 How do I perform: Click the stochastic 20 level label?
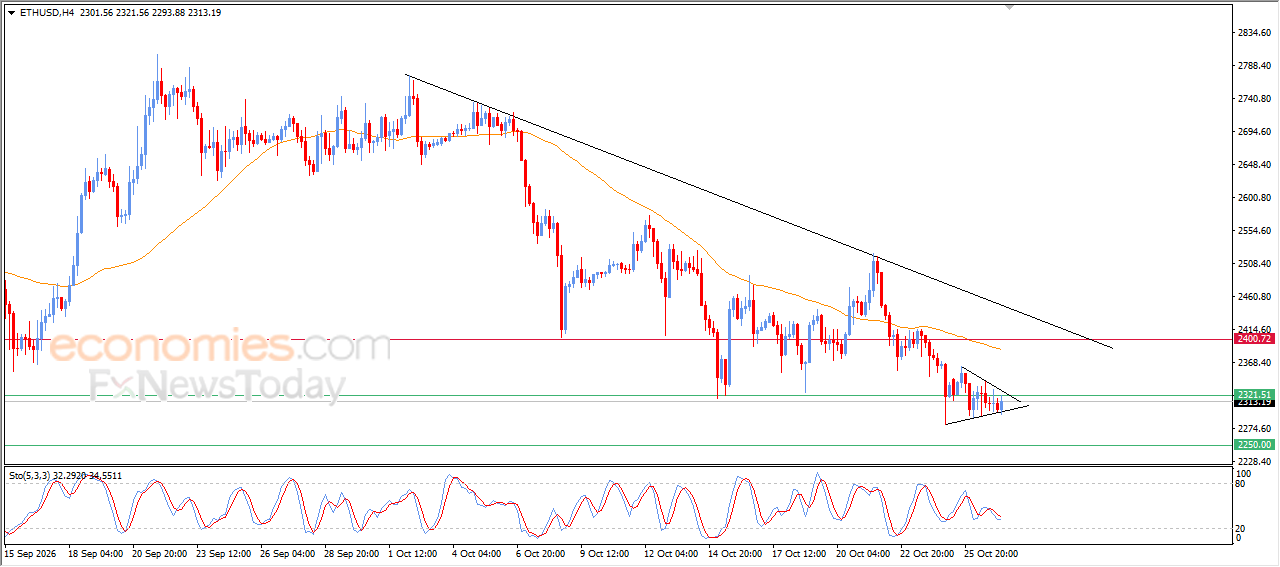pos(1241,528)
